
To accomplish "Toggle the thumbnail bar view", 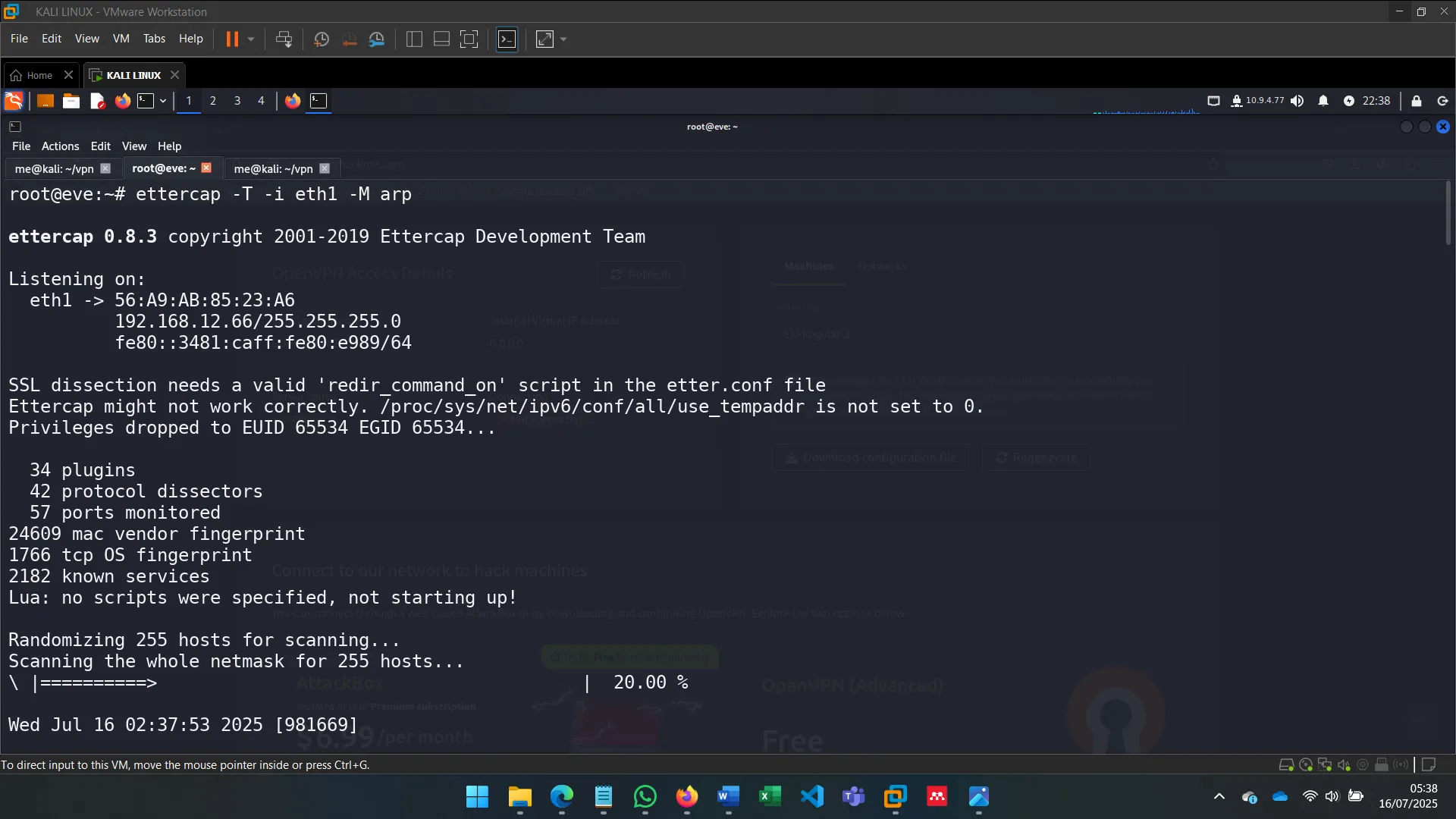I will tap(441, 39).
